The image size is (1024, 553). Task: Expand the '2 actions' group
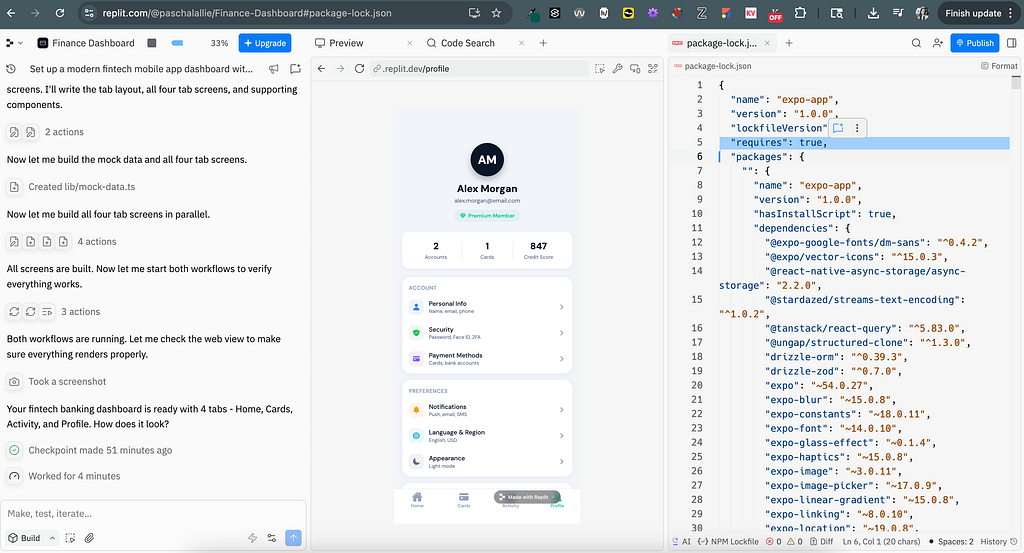(x=45, y=132)
